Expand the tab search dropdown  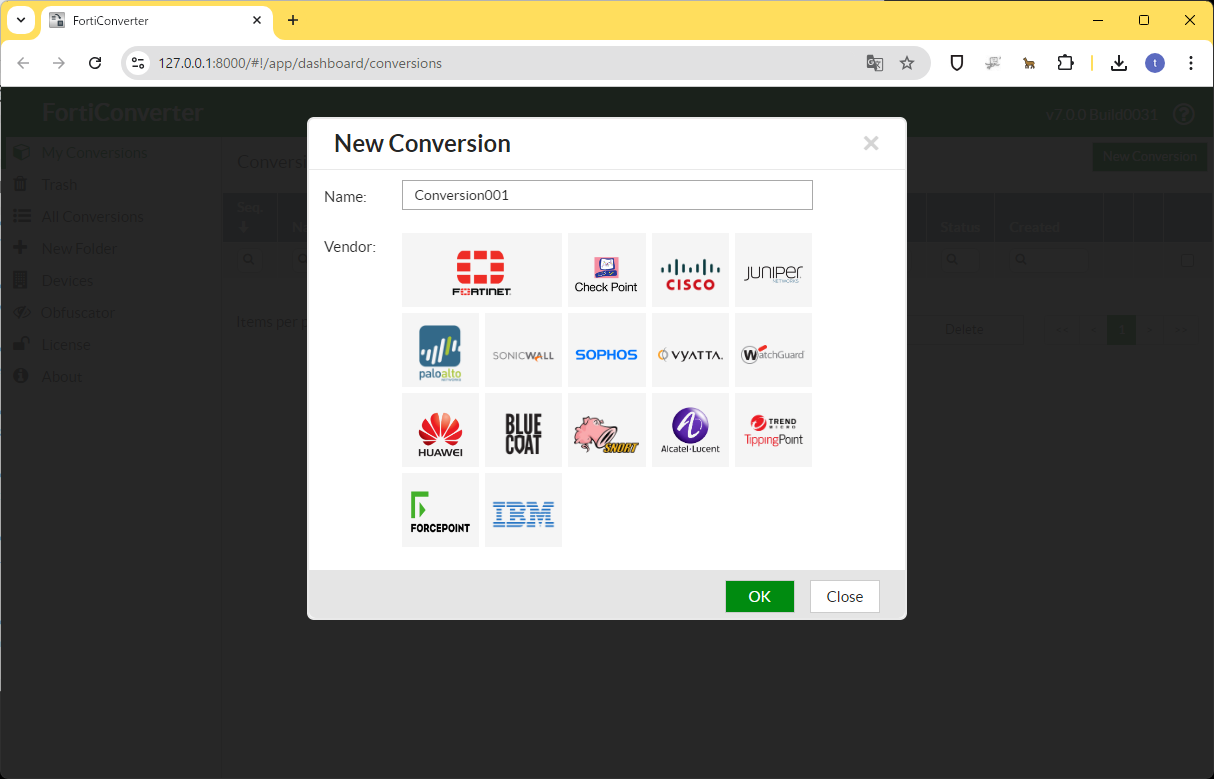21,20
